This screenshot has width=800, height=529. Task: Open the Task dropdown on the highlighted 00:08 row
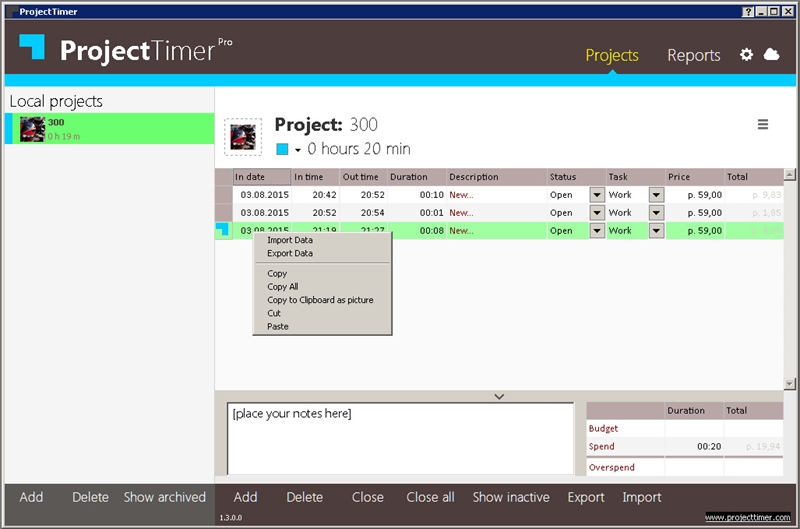pyautogui.click(x=656, y=230)
